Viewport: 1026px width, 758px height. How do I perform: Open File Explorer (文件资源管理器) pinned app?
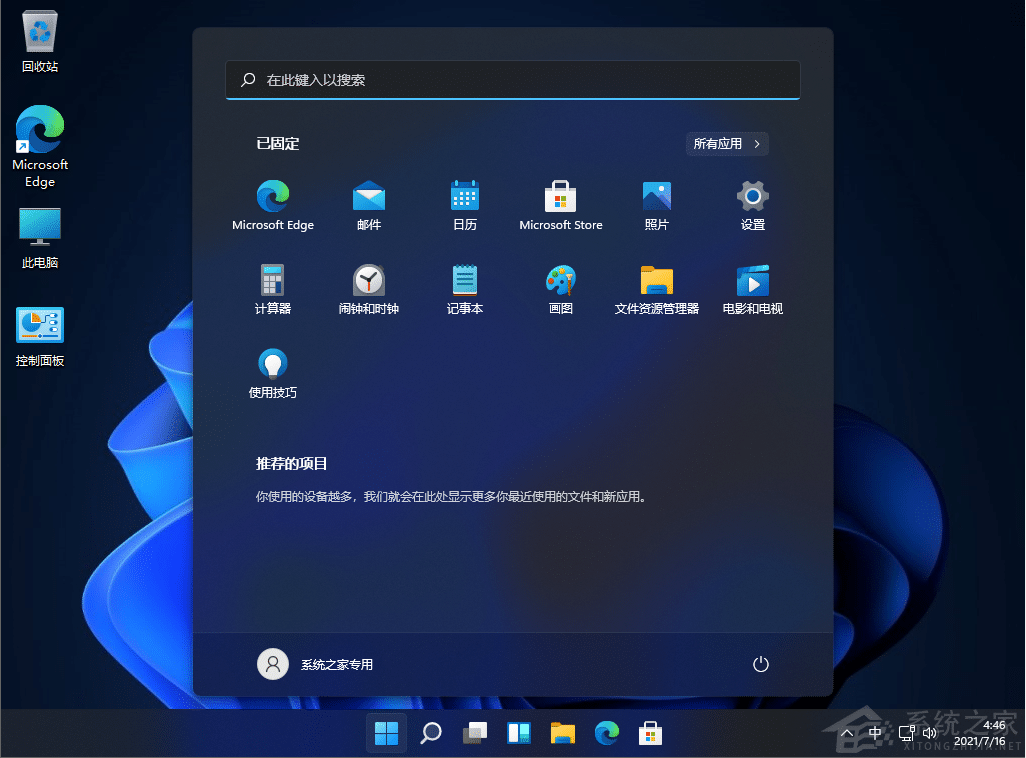tap(656, 290)
